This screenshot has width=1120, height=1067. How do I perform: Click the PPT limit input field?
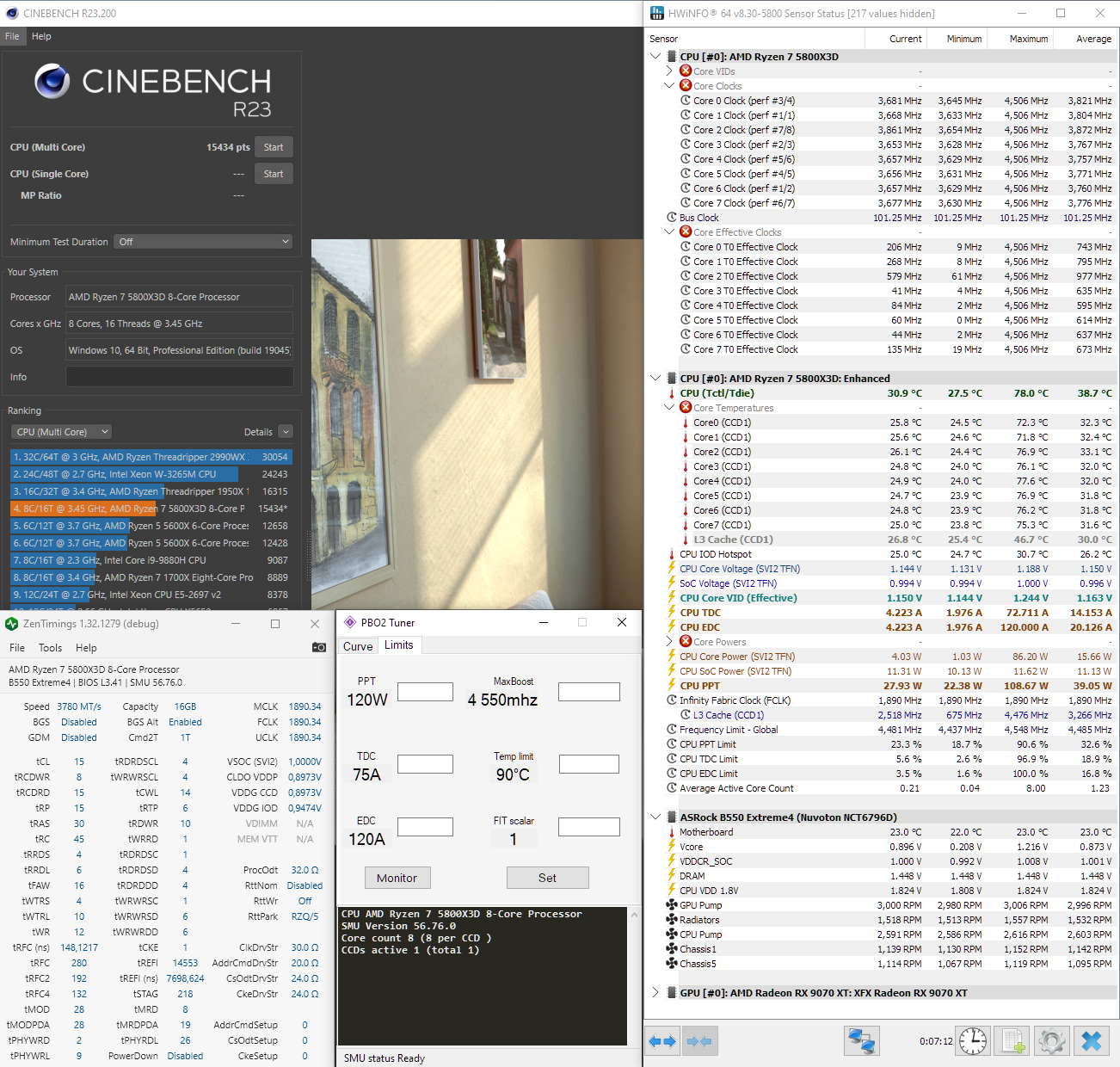(425, 692)
